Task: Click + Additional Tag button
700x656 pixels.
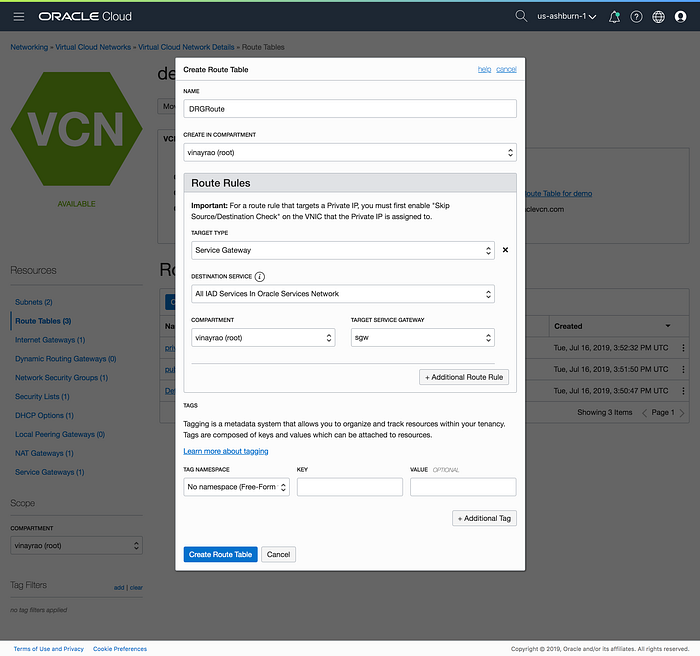Action: pyautogui.click(x=484, y=518)
